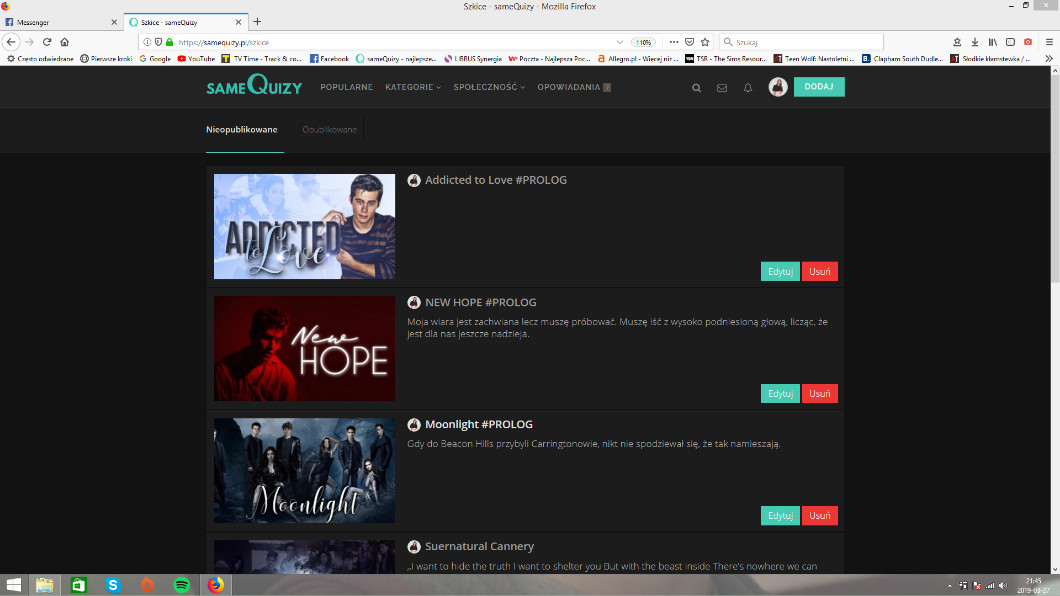Switch to the Opublikowane tab
1060x596 pixels.
329,130
